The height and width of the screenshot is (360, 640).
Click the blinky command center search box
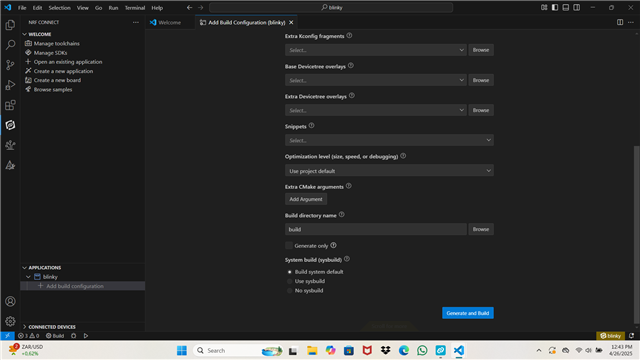[x=331, y=7]
